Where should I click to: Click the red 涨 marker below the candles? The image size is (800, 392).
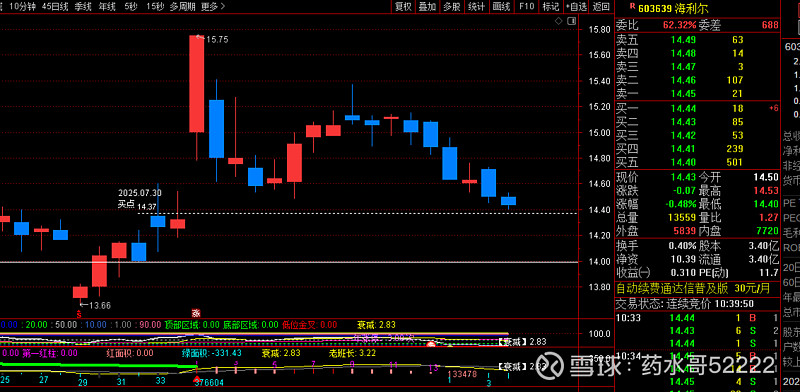coord(195,312)
